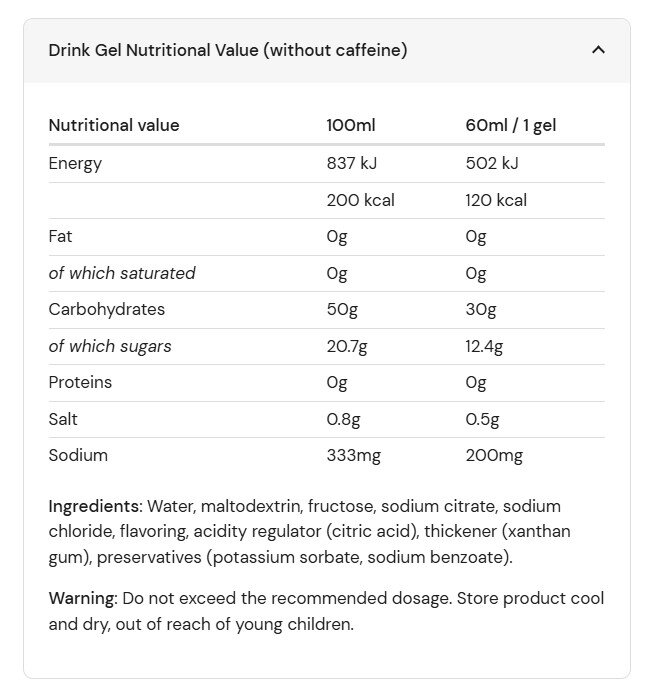Click the bold Warning label
This screenshot has width=650, height=694.
pyautogui.click(x=82, y=598)
